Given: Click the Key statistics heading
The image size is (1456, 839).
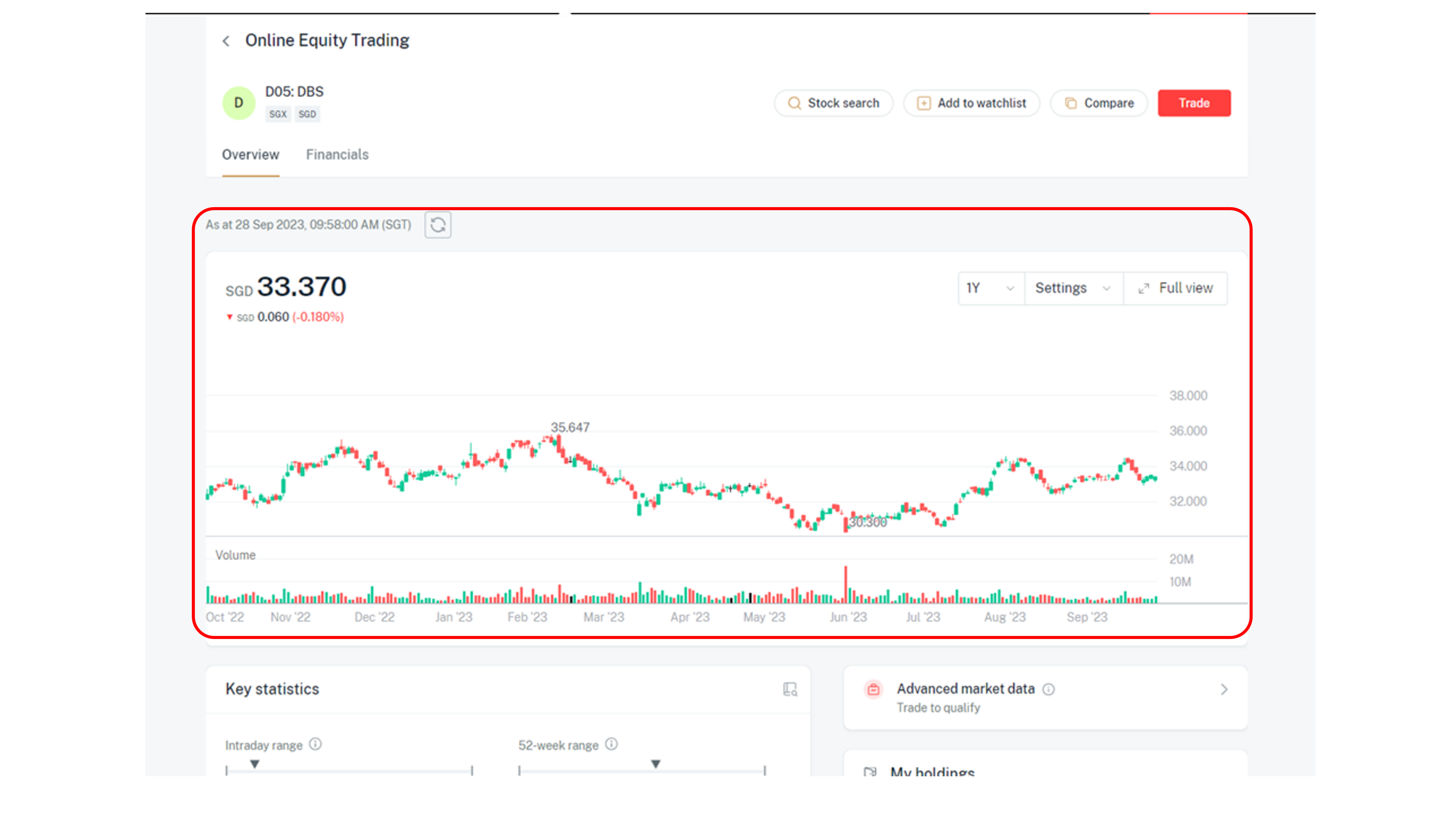Looking at the screenshot, I should pos(272,689).
